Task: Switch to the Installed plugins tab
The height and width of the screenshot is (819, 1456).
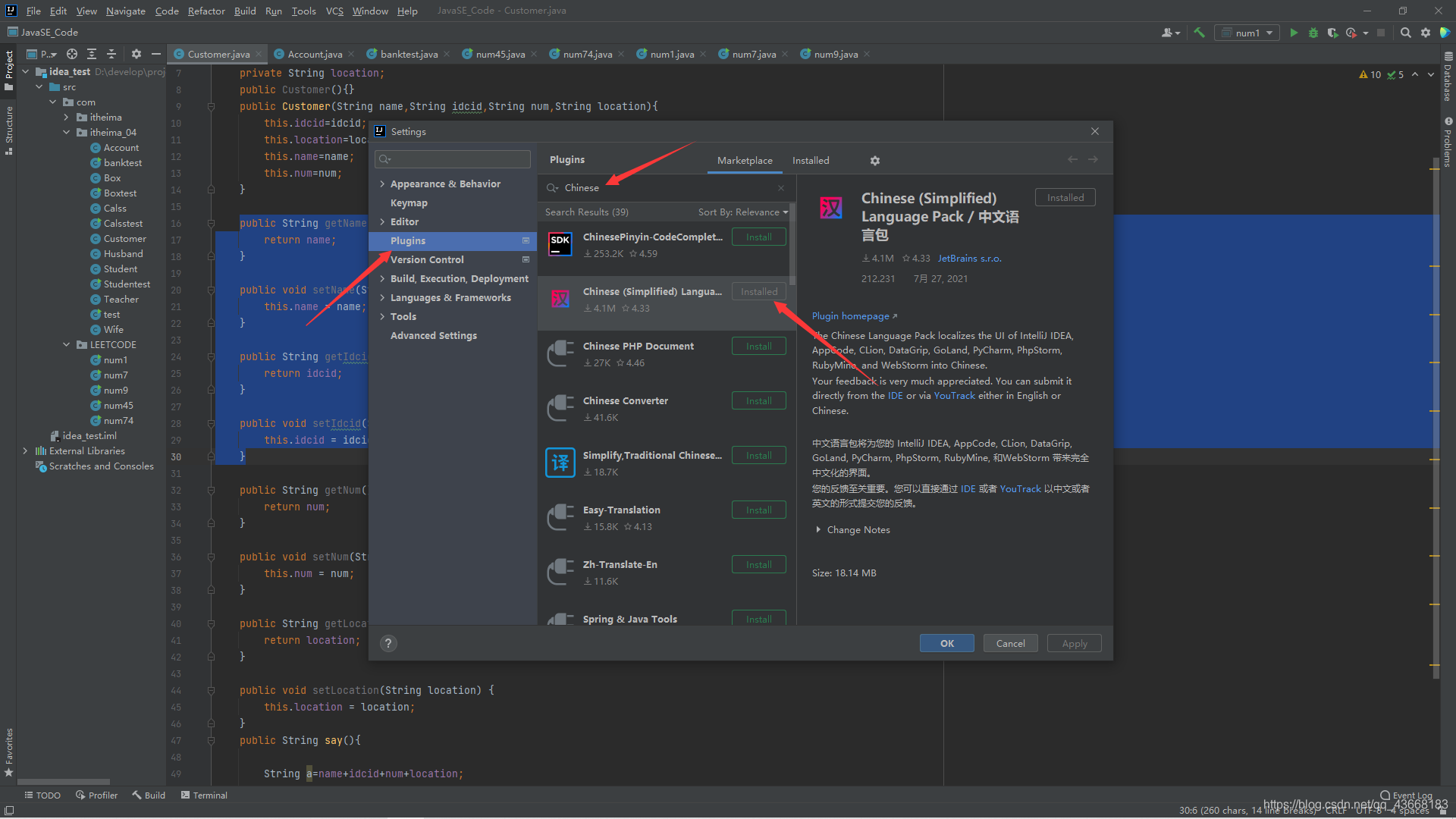Action: click(x=811, y=161)
